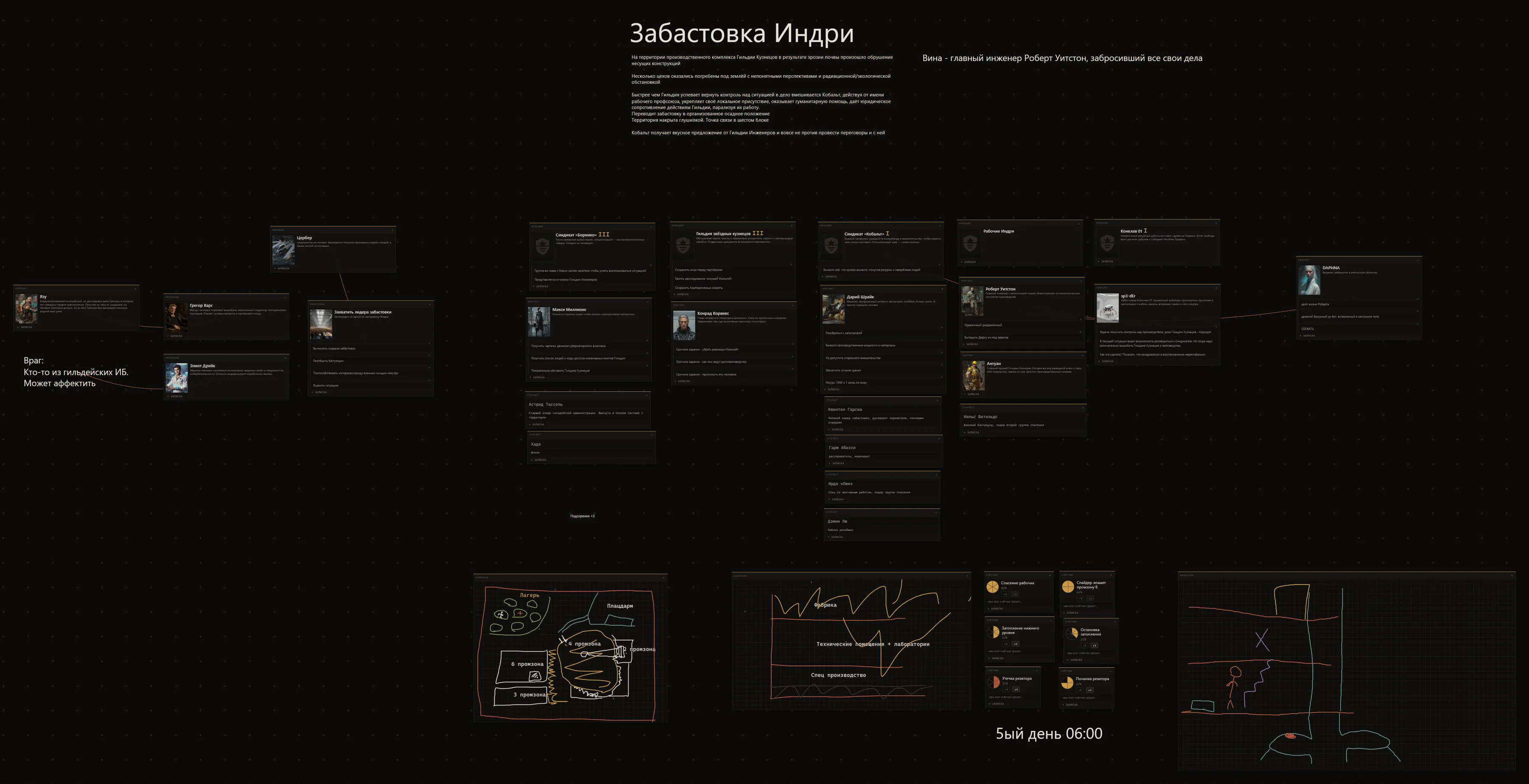
Task: Add a записка to Нильс Витольдс card
Action: (972, 432)
